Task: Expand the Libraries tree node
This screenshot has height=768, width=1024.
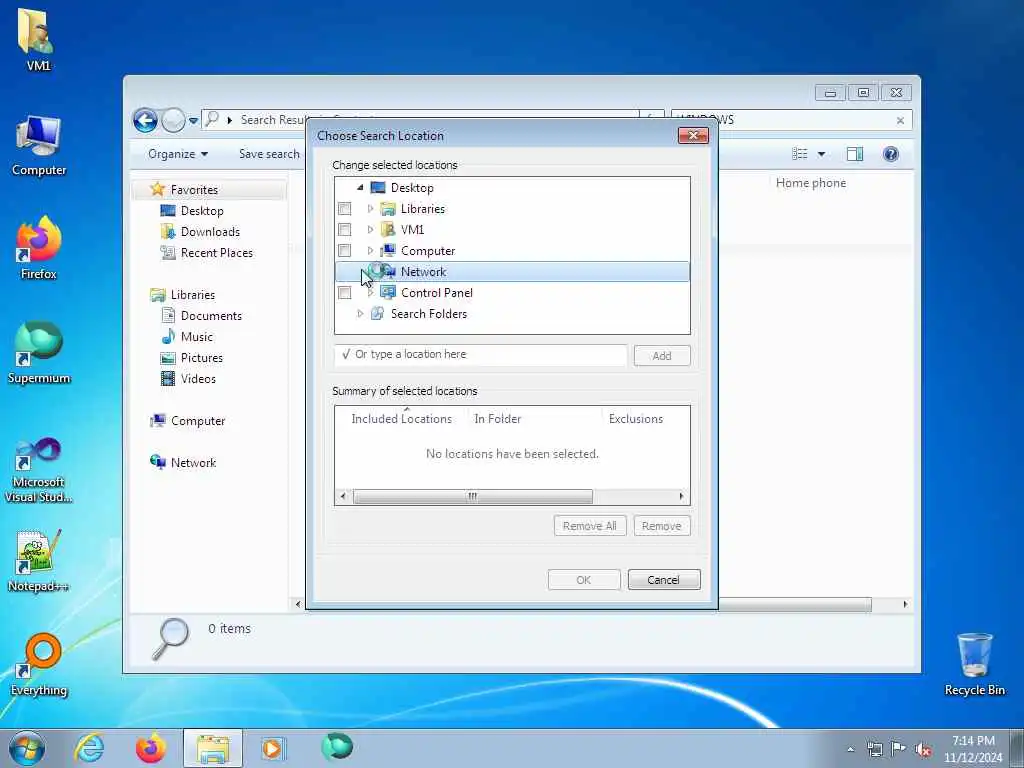Action: pos(370,209)
